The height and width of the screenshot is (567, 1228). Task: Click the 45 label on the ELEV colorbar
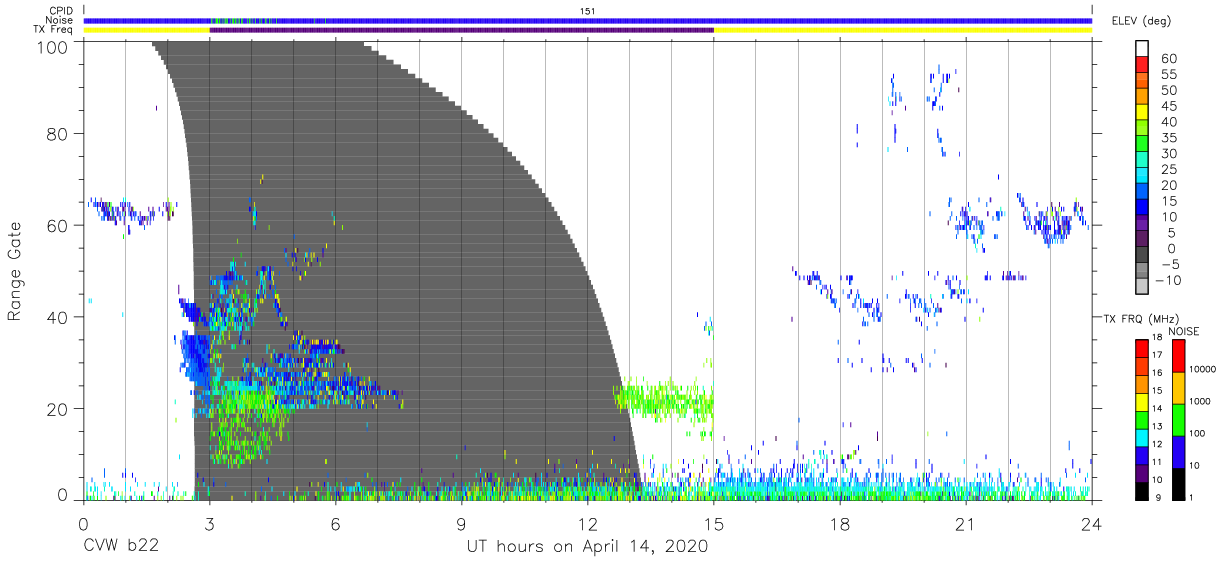[1168, 107]
